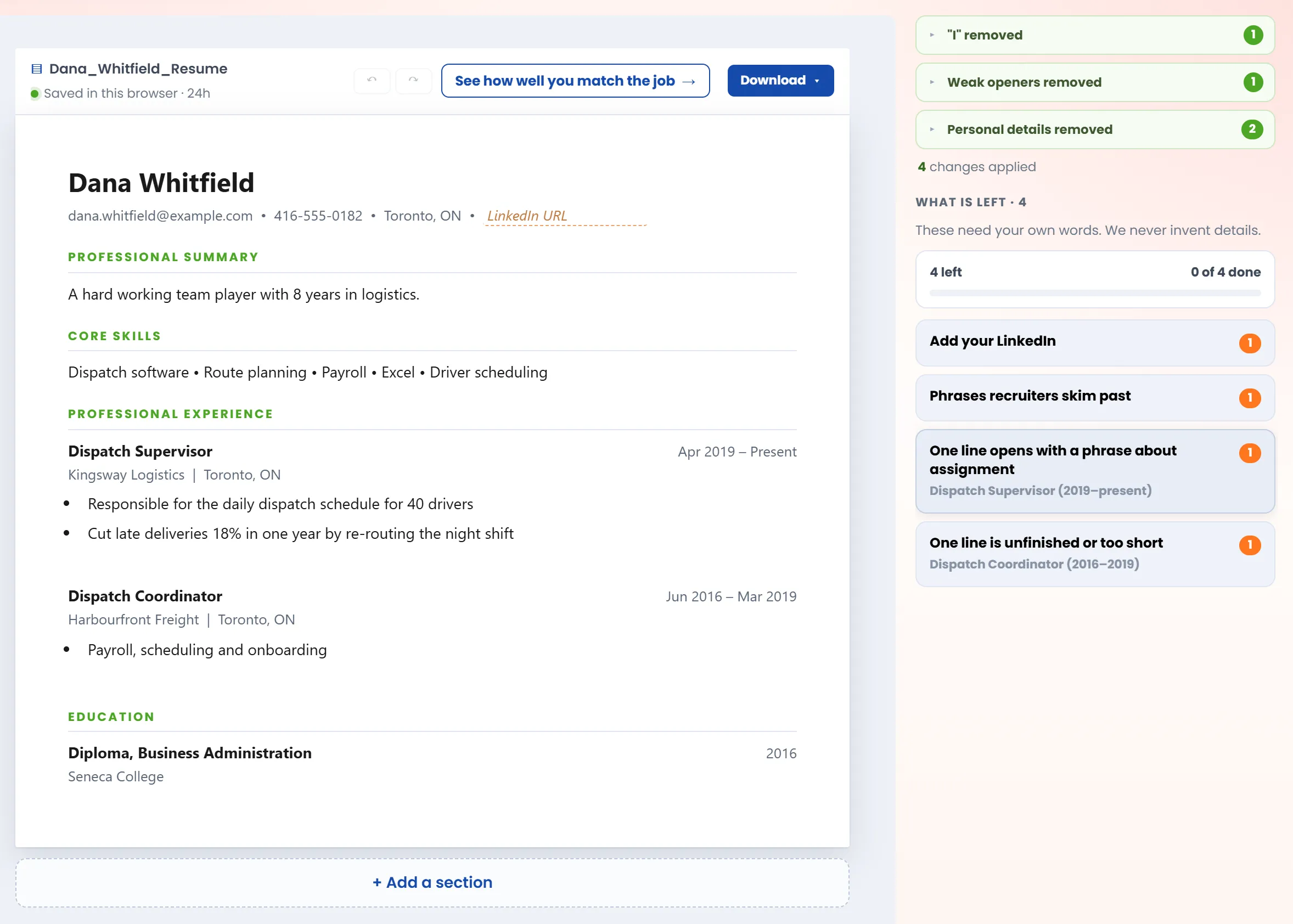Click the Dispatch software skills line
The width and height of the screenshot is (1293, 924).
click(x=307, y=373)
